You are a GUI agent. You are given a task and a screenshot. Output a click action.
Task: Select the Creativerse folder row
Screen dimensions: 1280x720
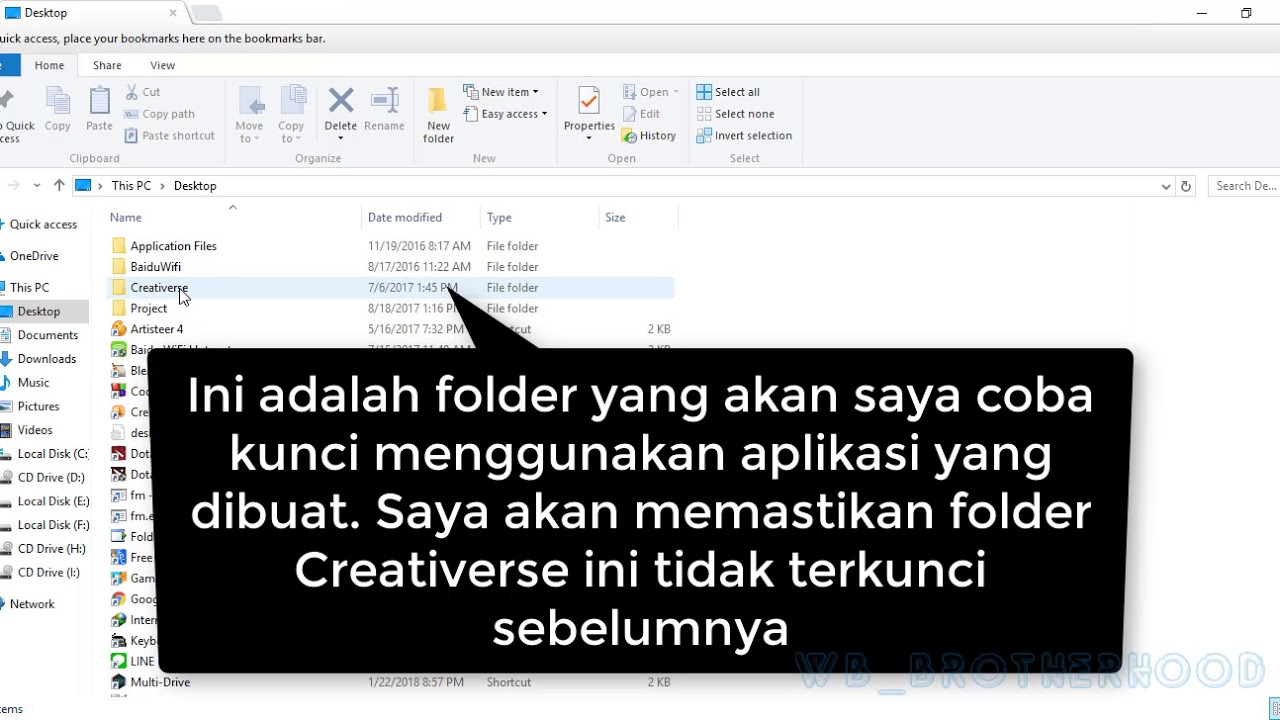(x=391, y=288)
